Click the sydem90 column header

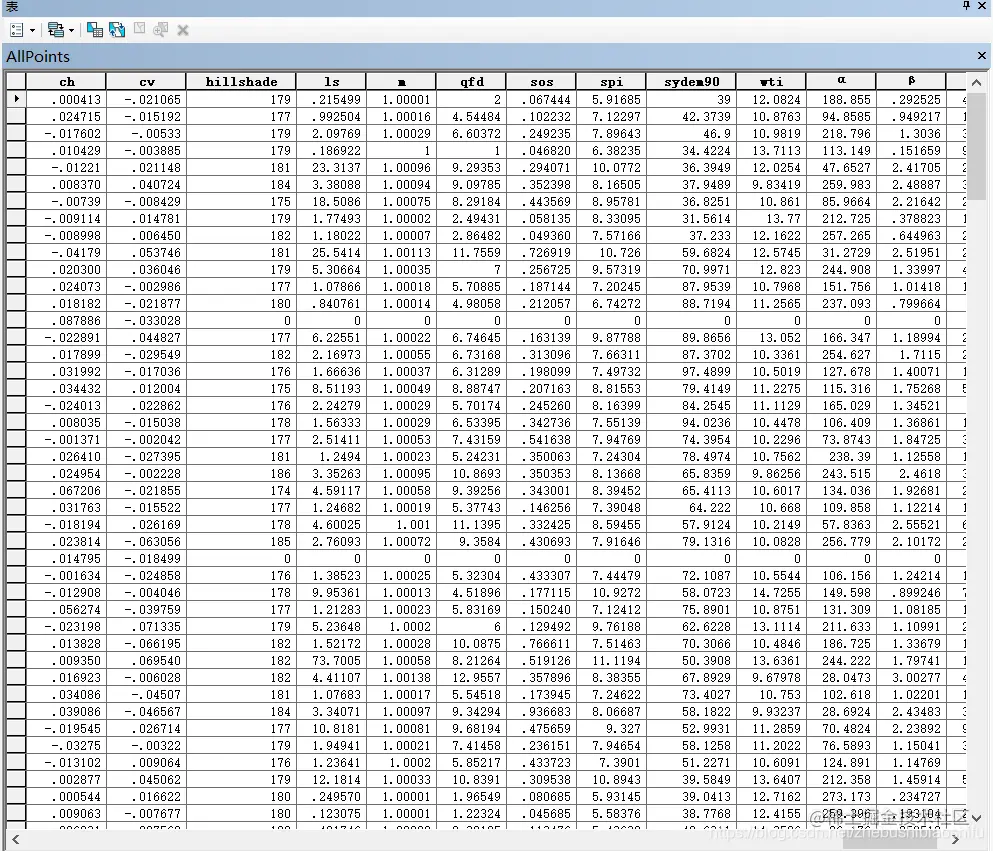click(691, 81)
